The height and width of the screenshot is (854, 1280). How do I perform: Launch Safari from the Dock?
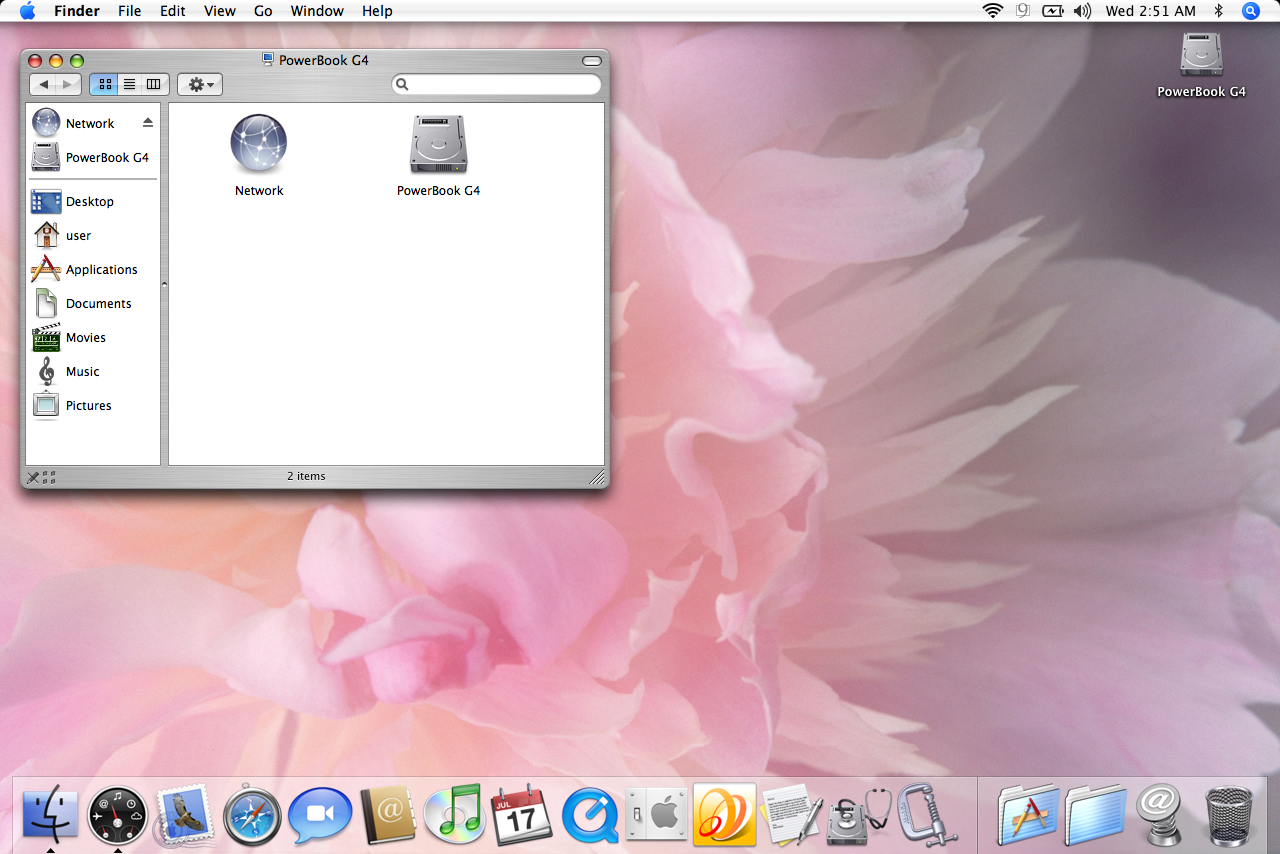point(252,816)
